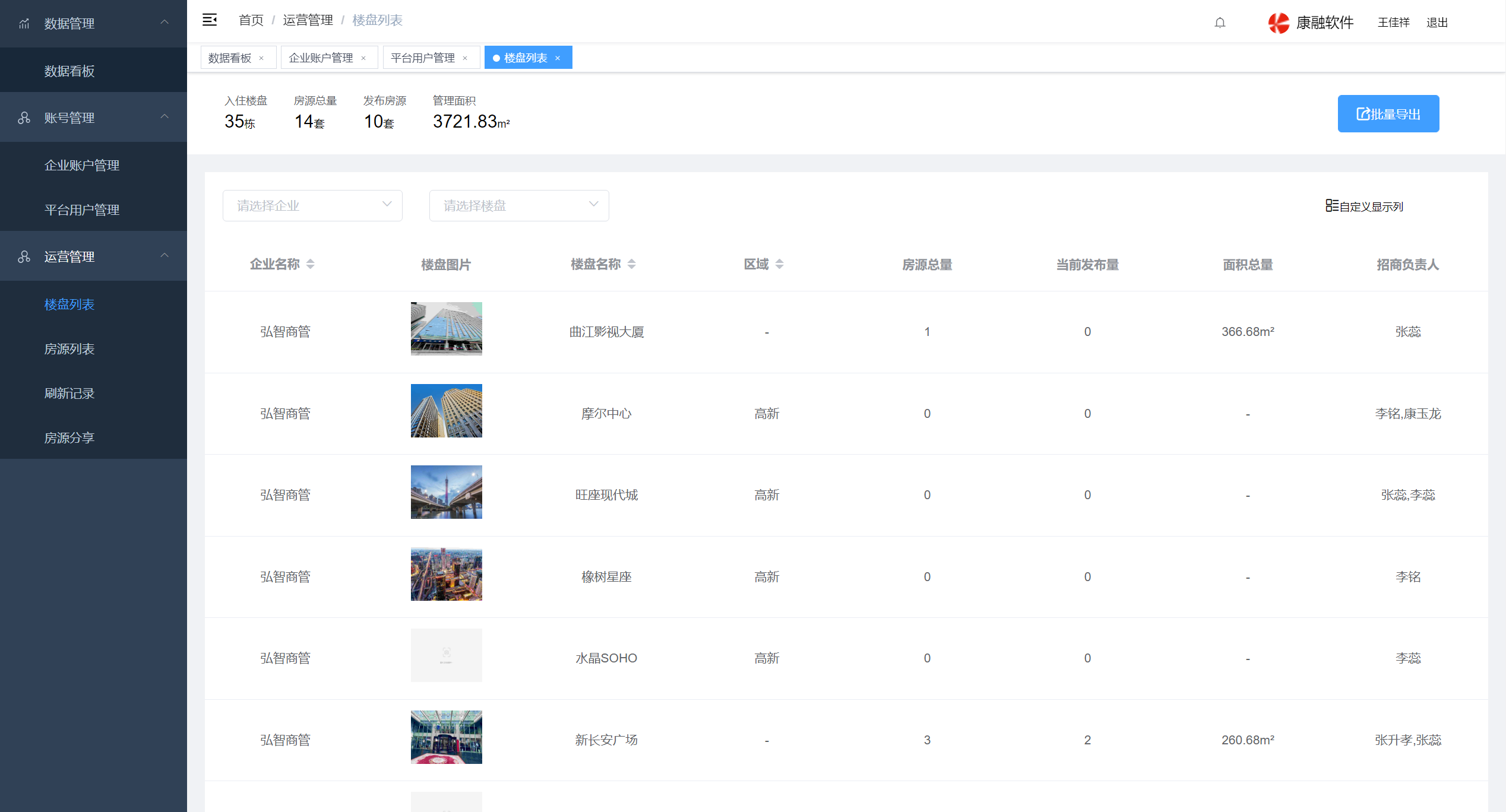The height and width of the screenshot is (812, 1506).
Task: Go to 首页 in breadcrumb
Action: pyautogui.click(x=251, y=20)
